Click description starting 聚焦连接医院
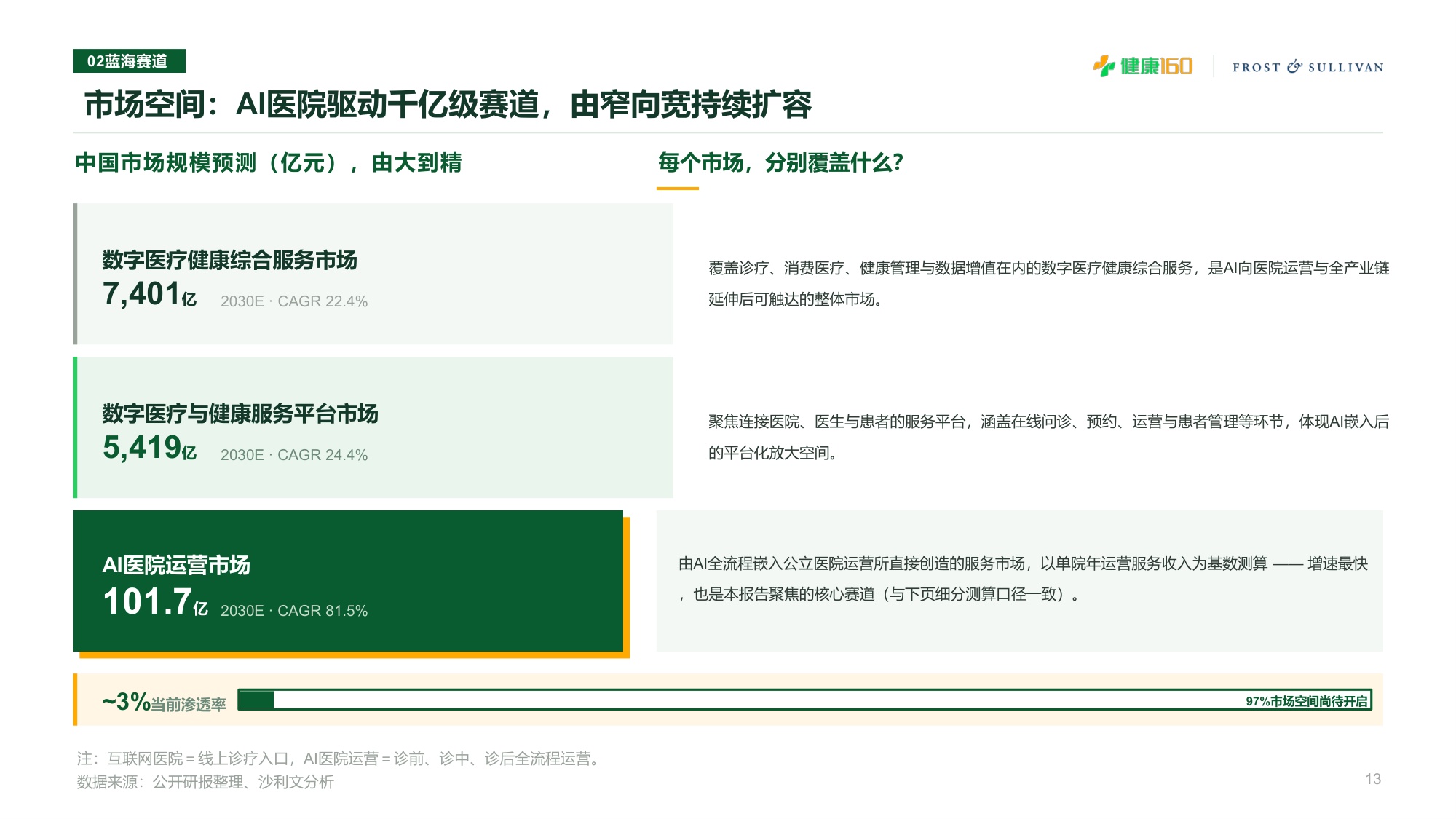 pyautogui.click(x=1049, y=437)
